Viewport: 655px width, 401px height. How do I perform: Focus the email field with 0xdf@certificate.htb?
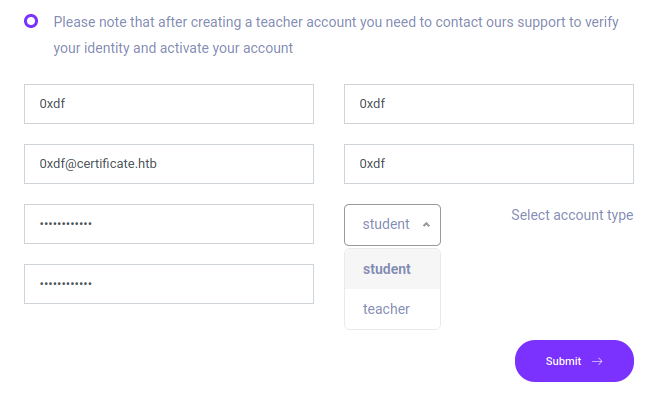(x=169, y=164)
